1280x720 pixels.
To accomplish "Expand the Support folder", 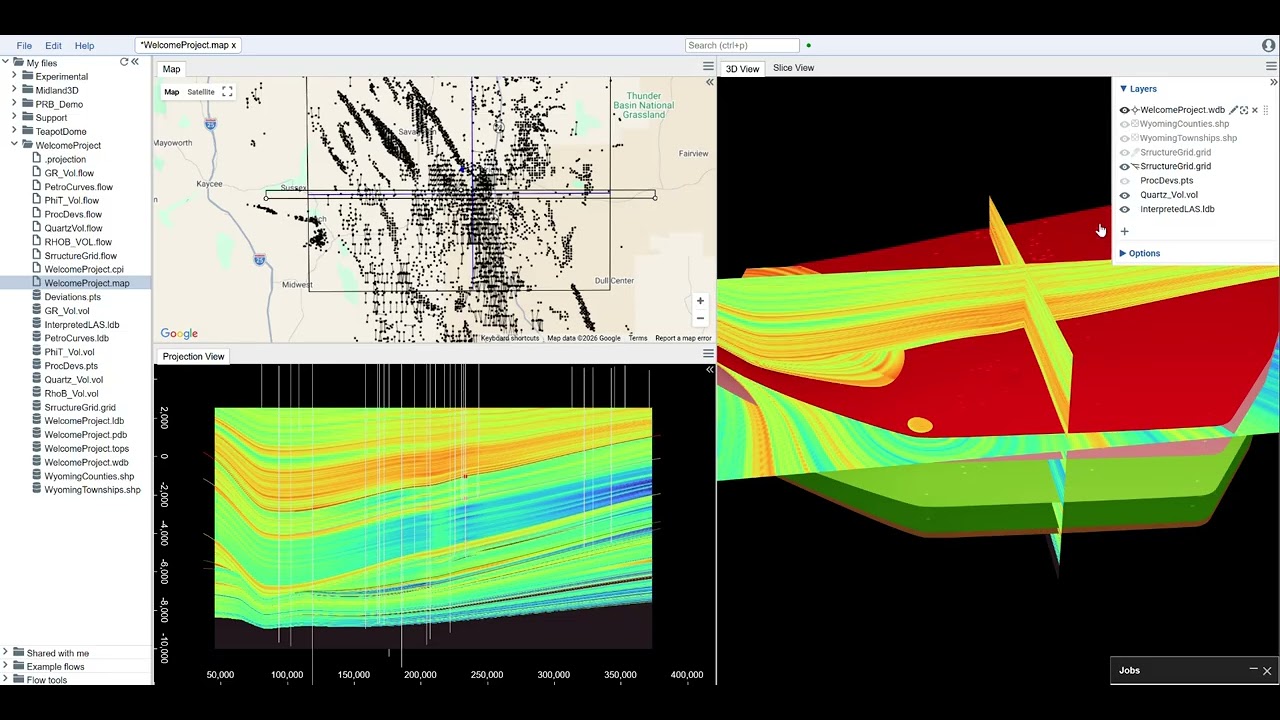I will tap(14, 118).
